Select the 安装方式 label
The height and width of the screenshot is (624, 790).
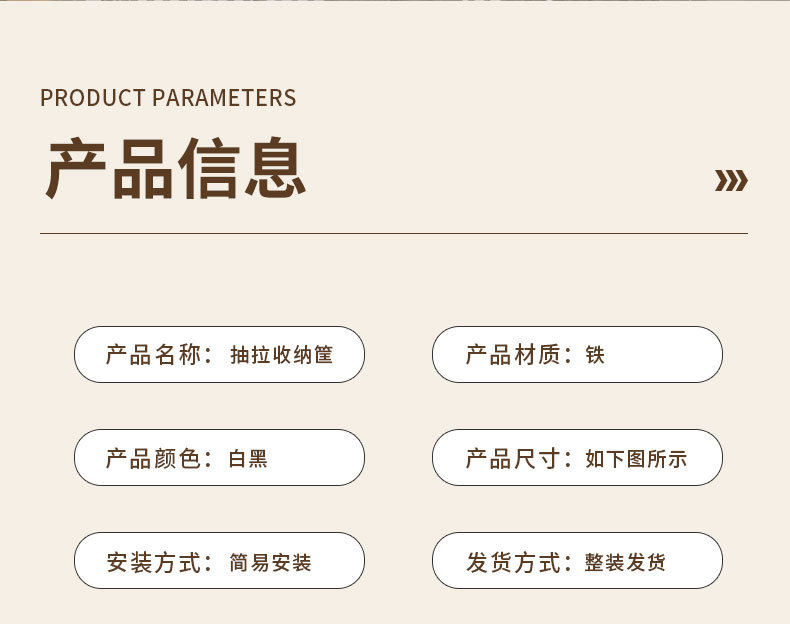(155, 562)
